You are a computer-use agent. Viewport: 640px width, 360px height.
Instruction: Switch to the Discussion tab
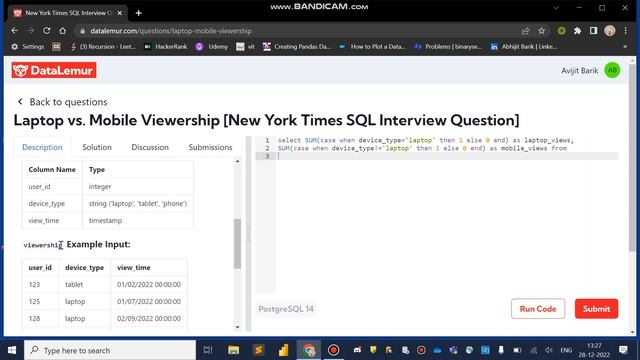[x=150, y=147]
